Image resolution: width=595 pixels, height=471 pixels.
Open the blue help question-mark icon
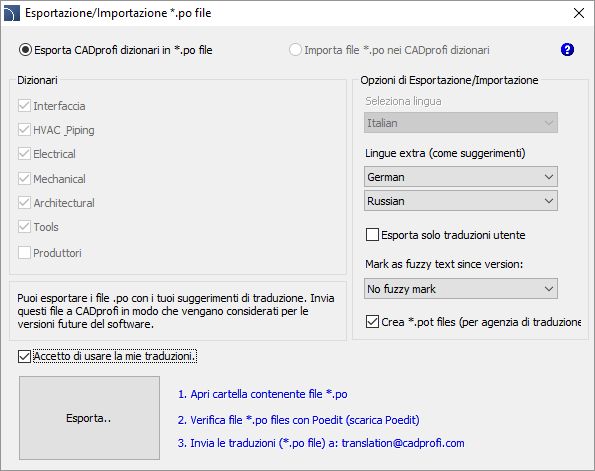tap(567, 50)
